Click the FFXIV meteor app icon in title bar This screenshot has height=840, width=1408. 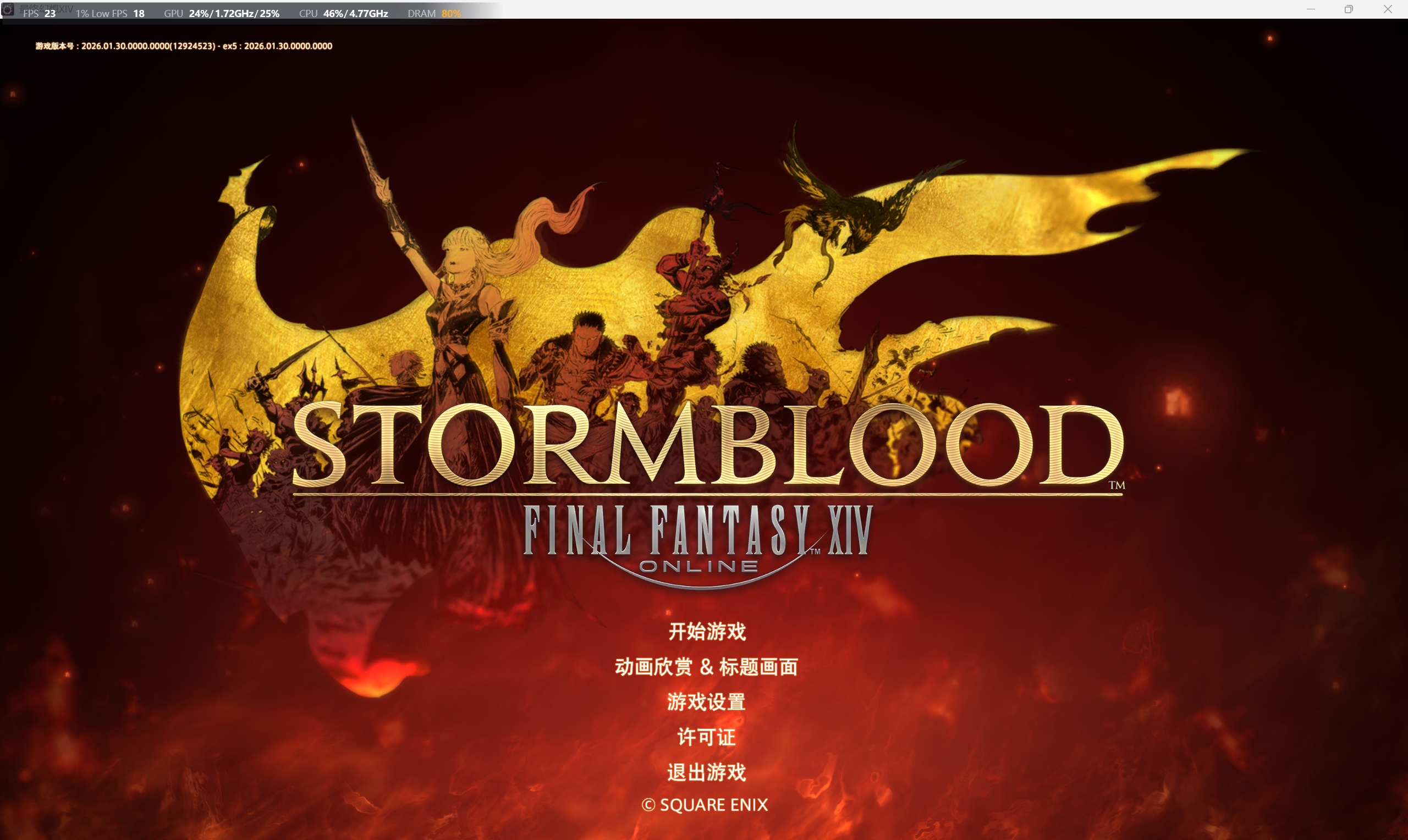coord(7,9)
